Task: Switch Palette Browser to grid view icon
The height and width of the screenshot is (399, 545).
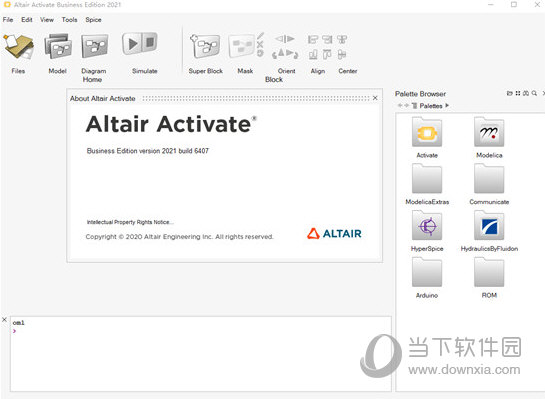Action: pos(518,93)
